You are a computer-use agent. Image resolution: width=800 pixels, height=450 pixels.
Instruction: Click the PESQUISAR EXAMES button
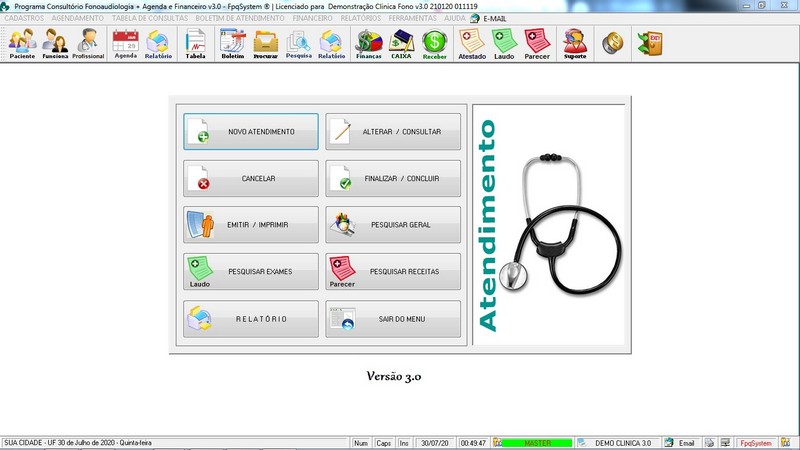click(251, 272)
